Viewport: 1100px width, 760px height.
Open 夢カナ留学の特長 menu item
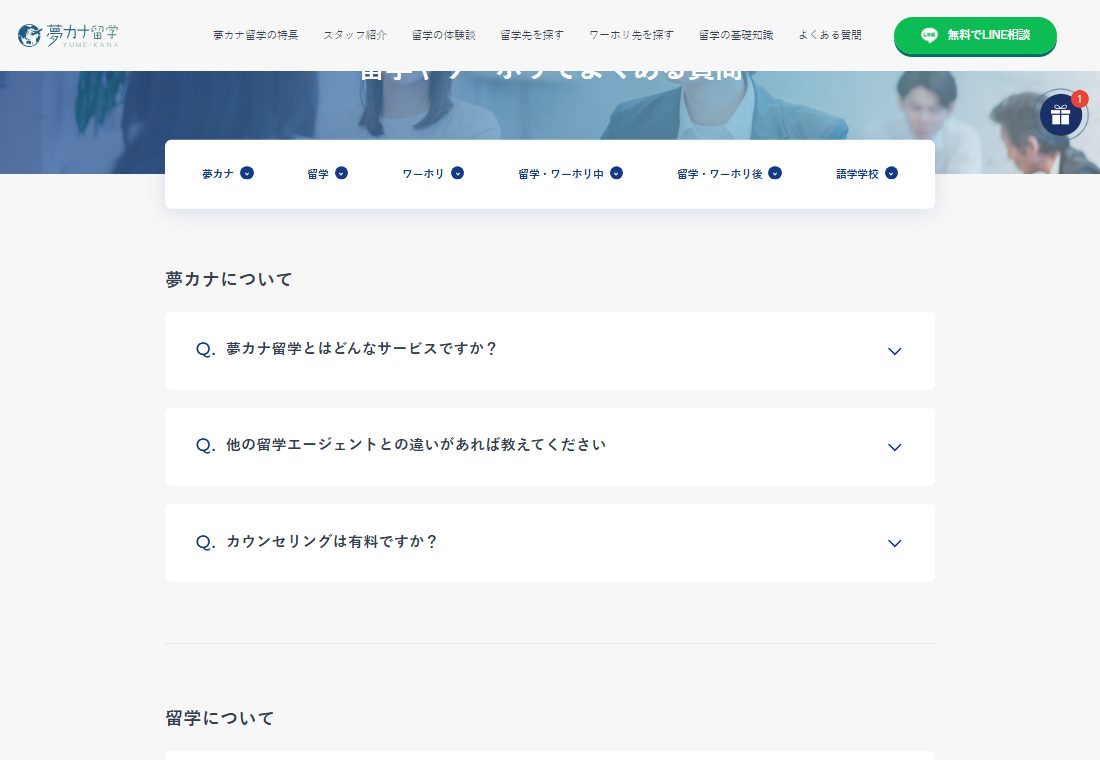[x=256, y=35]
